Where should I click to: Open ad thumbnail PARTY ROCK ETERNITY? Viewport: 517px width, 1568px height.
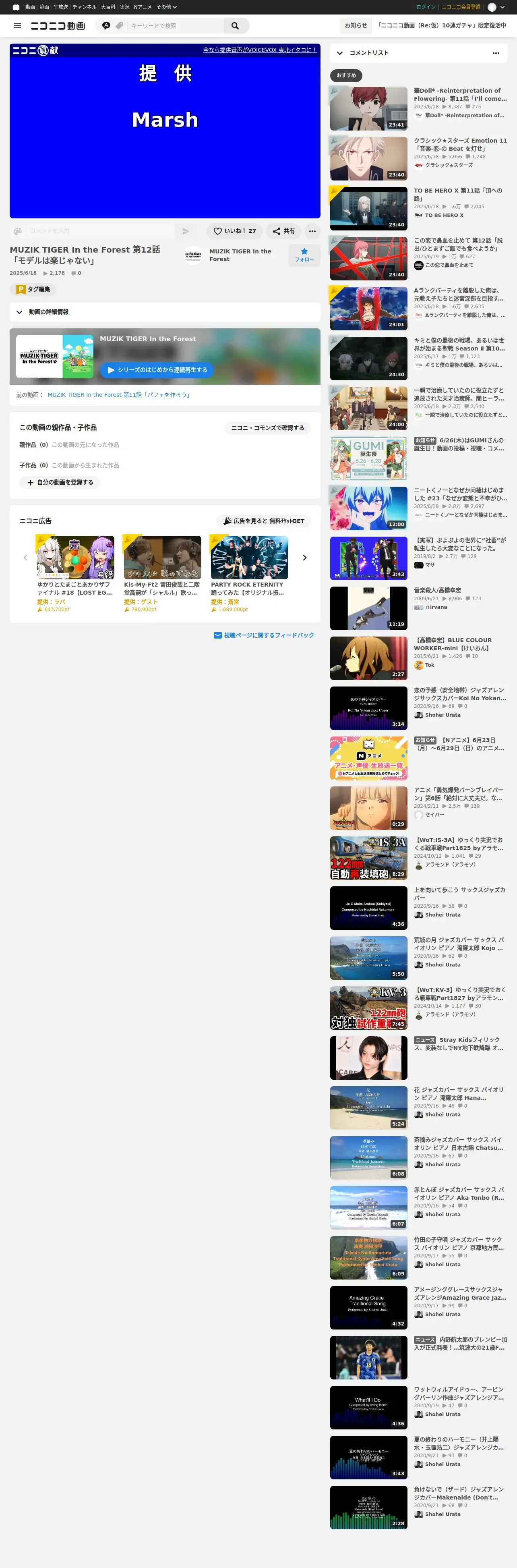click(x=249, y=558)
